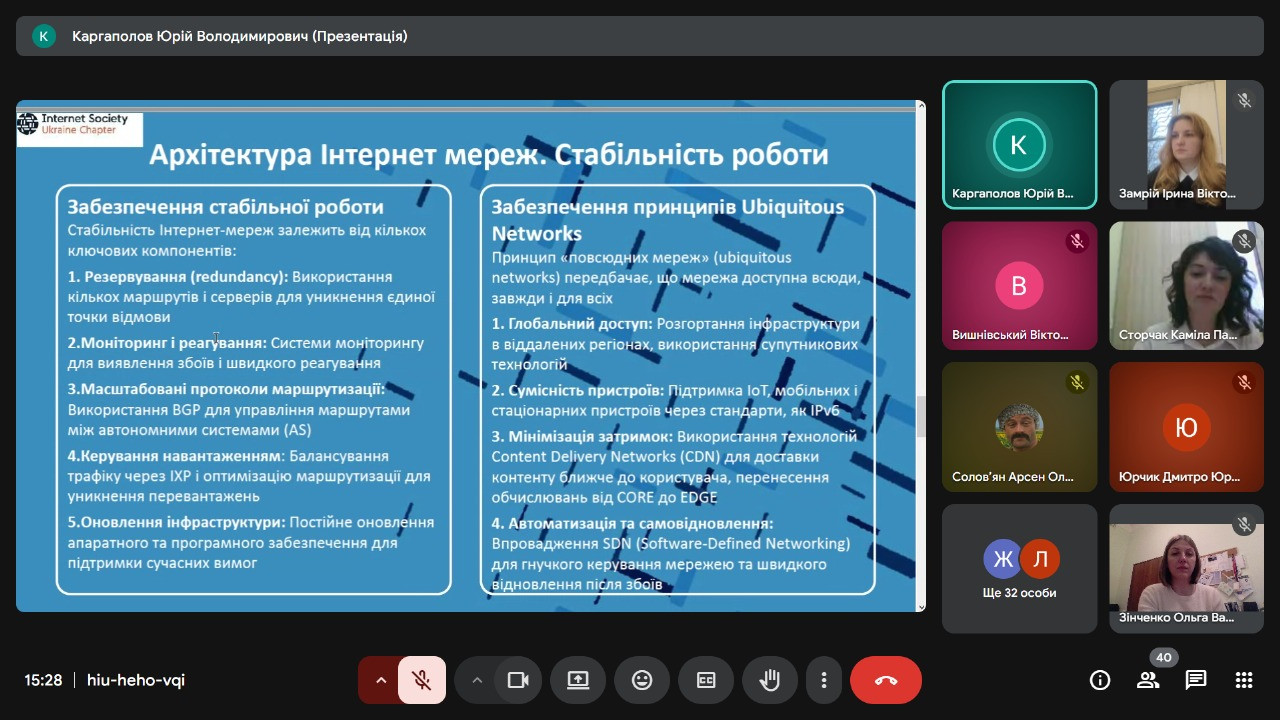Screen dimensions: 1280x720
Task: Show the participants list icon
Action: click(x=1148, y=680)
